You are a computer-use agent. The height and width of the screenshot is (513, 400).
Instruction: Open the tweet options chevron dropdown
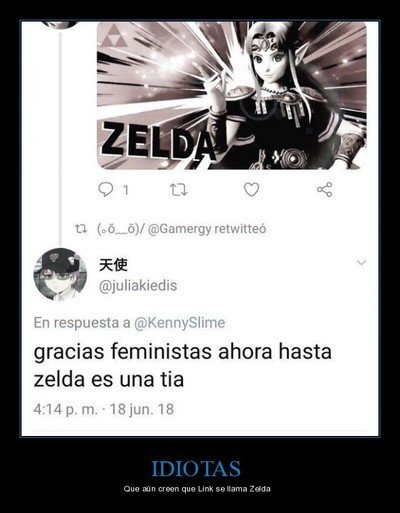pos(362,262)
